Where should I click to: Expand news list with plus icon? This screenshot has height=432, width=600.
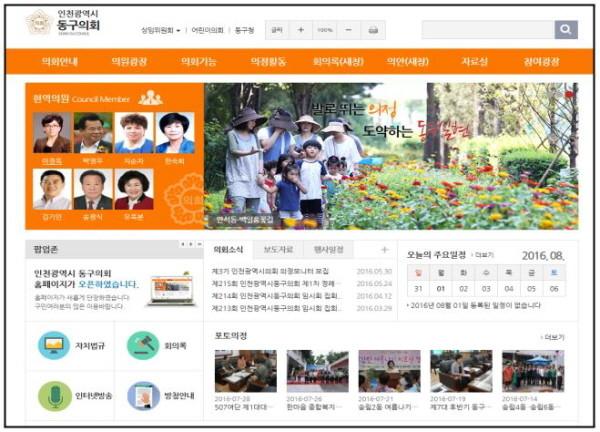pyautogui.click(x=385, y=250)
